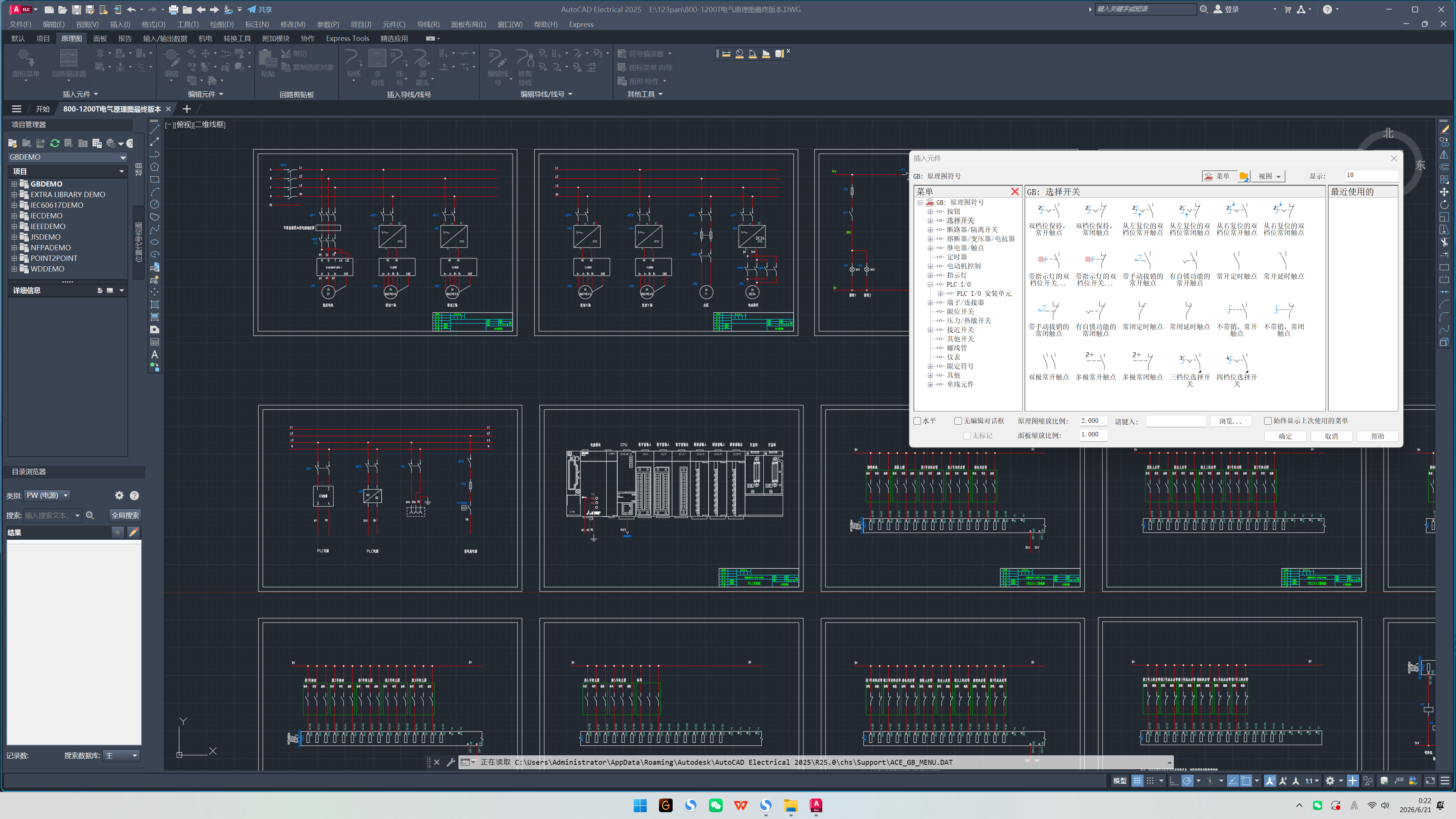Click the refresh icon in the project manager
The width and height of the screenshot is (1456, 819).
pos(55,144)
